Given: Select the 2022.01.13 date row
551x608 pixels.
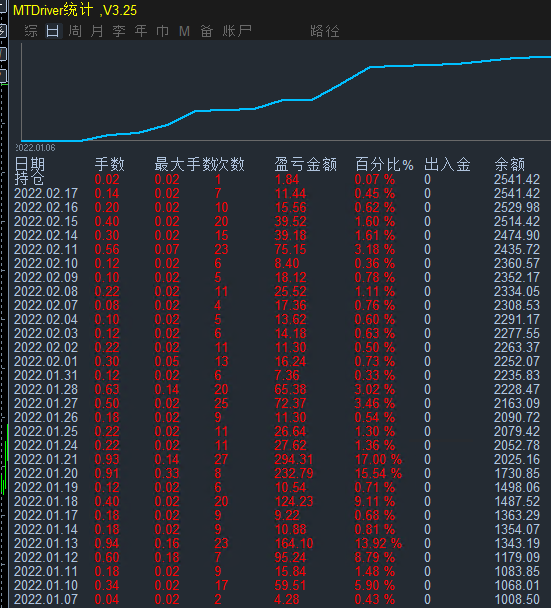Looking at the screenshot, I should 46,543.
